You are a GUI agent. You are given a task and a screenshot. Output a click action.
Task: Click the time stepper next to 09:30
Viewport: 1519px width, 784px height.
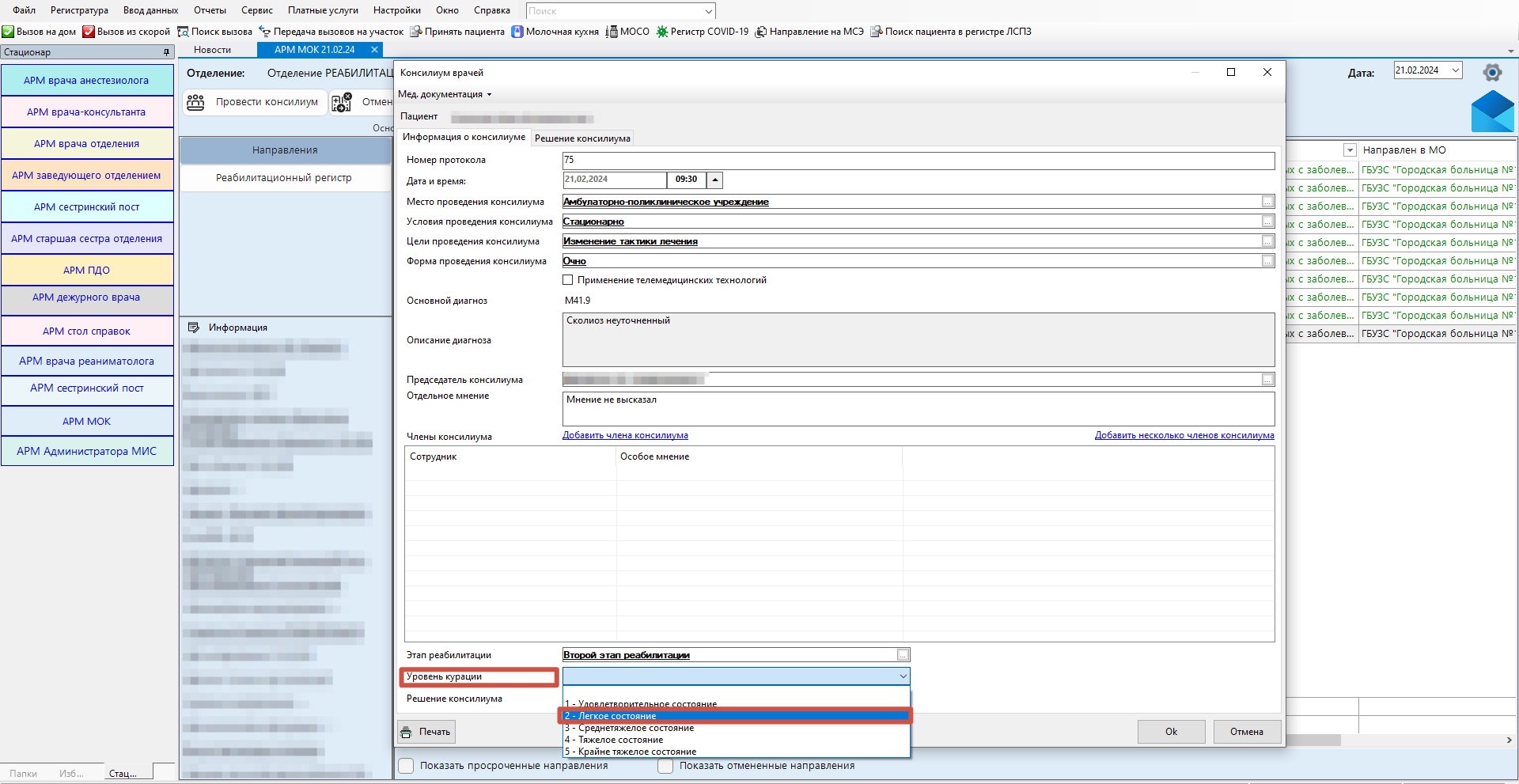point(715,180)
